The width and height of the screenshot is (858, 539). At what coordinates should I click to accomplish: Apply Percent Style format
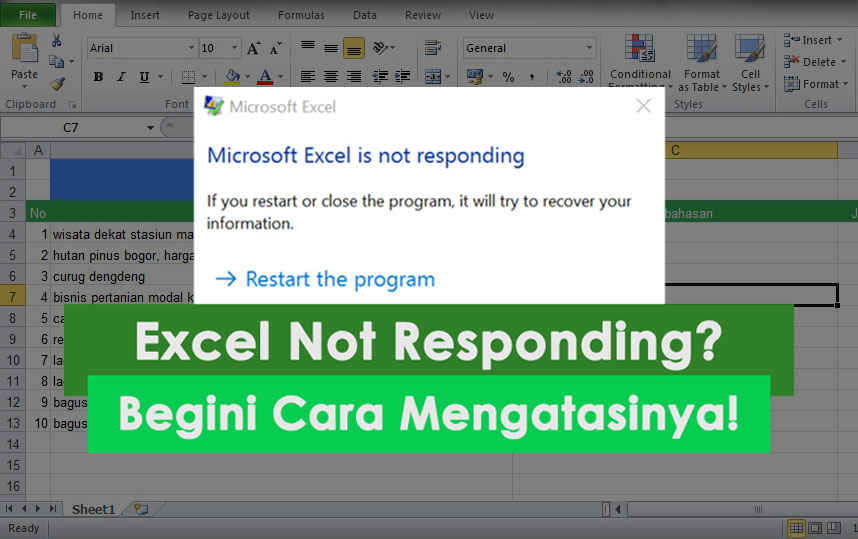508,77
